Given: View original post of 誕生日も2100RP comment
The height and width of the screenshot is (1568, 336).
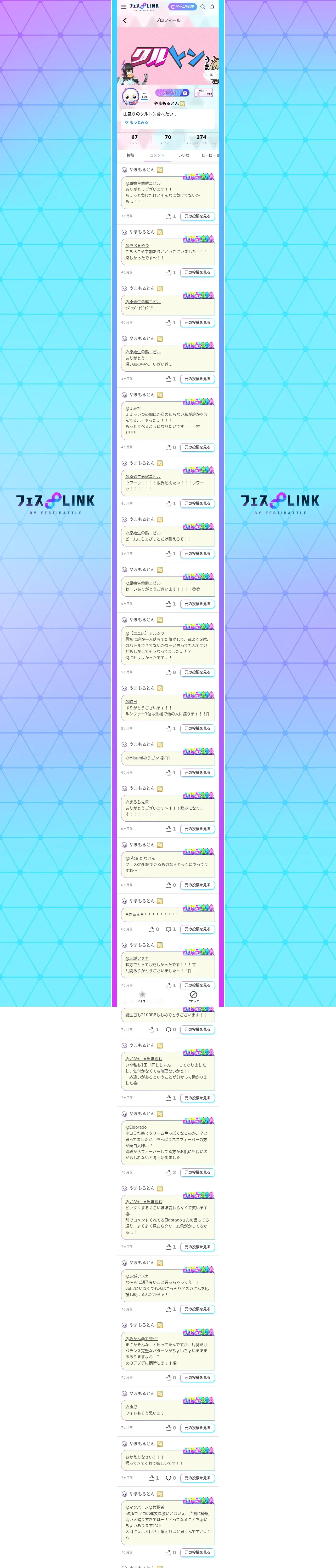Looking at the screenshot, I should point(197,1030).
